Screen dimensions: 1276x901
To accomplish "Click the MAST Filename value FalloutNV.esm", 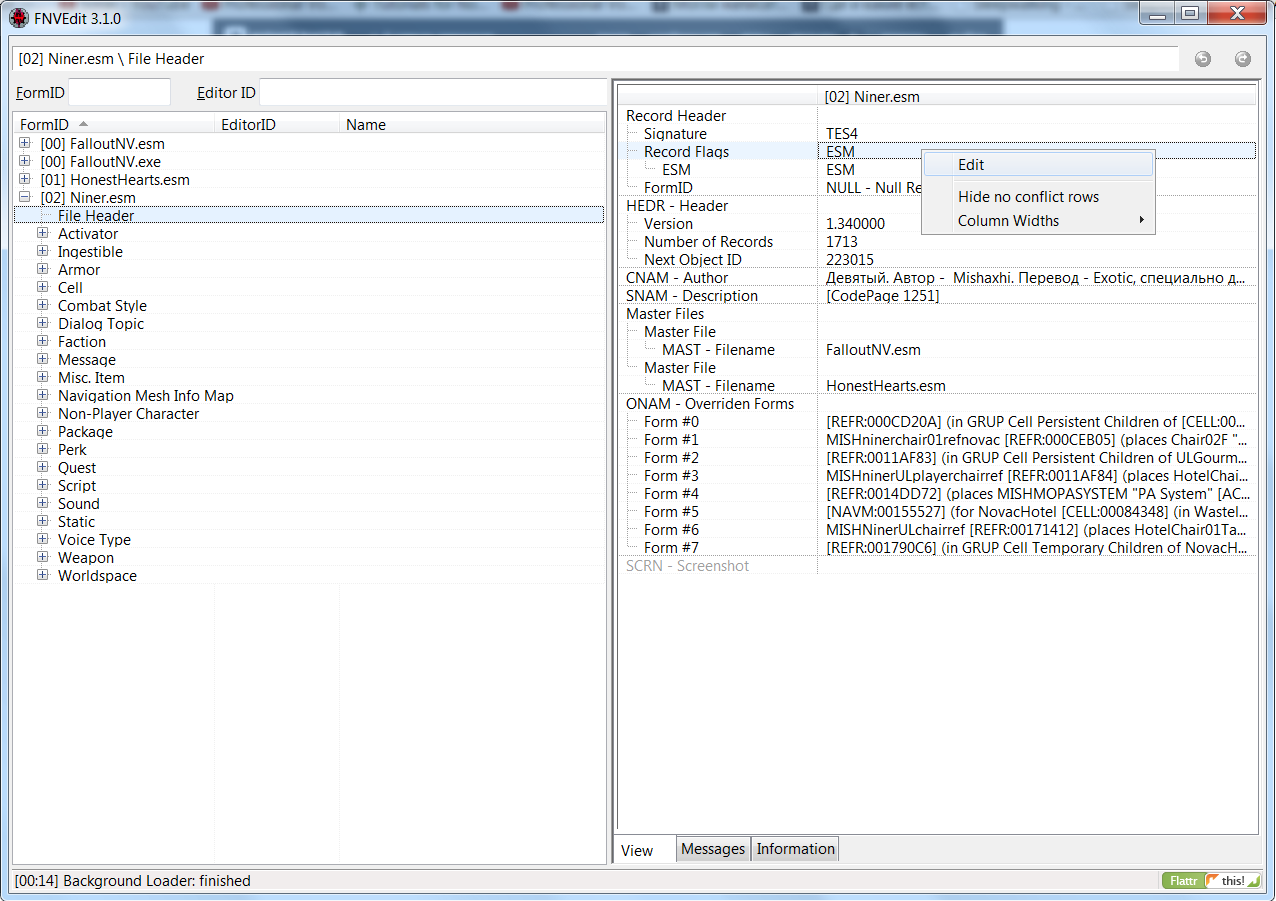I will click(x=873, y=349).
